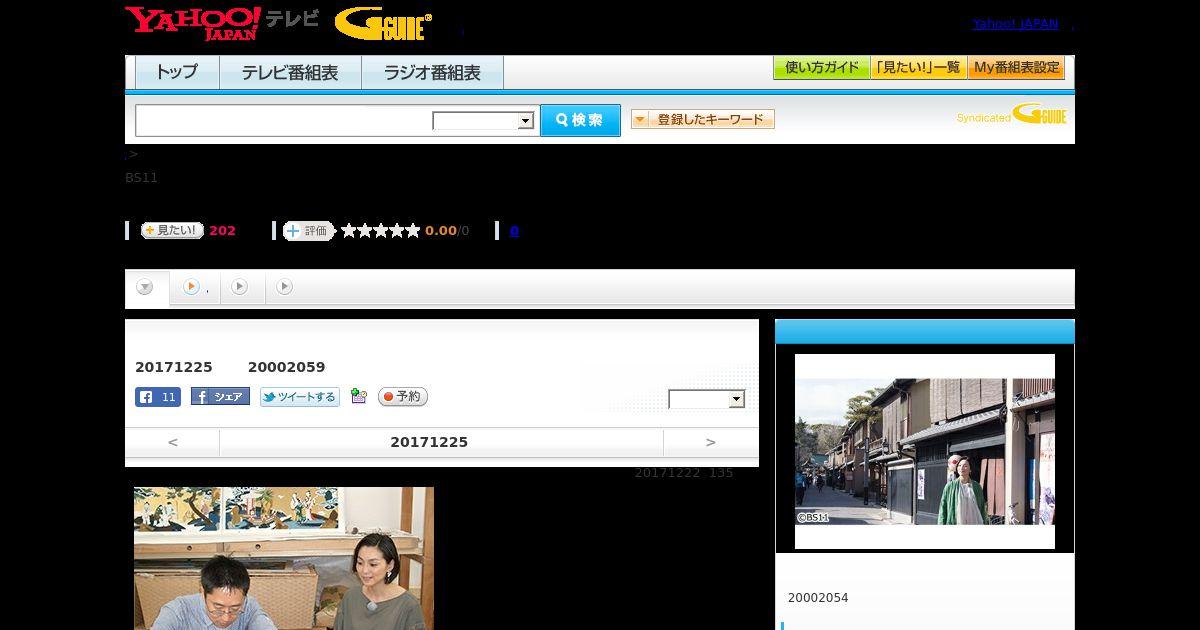Toggle the 見たい! want-to-watch button
The height and width of the screenshot is (630, 1200).
pyautogui.click(x=171, y=231)
